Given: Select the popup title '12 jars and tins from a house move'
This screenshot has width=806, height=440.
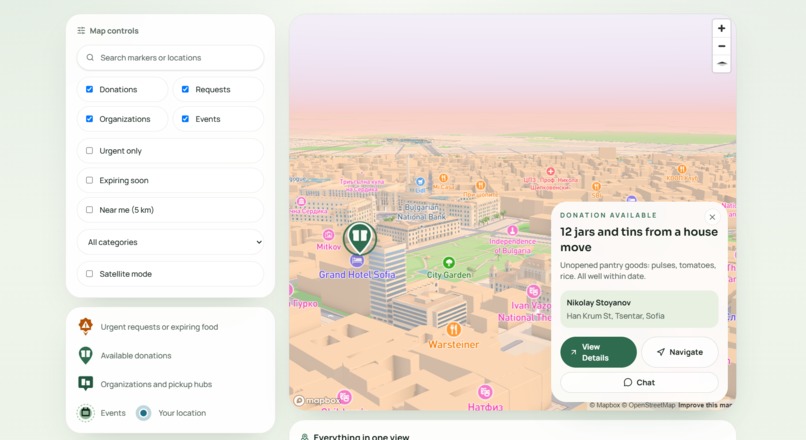Looking at the screenshot, I should 638,240.
